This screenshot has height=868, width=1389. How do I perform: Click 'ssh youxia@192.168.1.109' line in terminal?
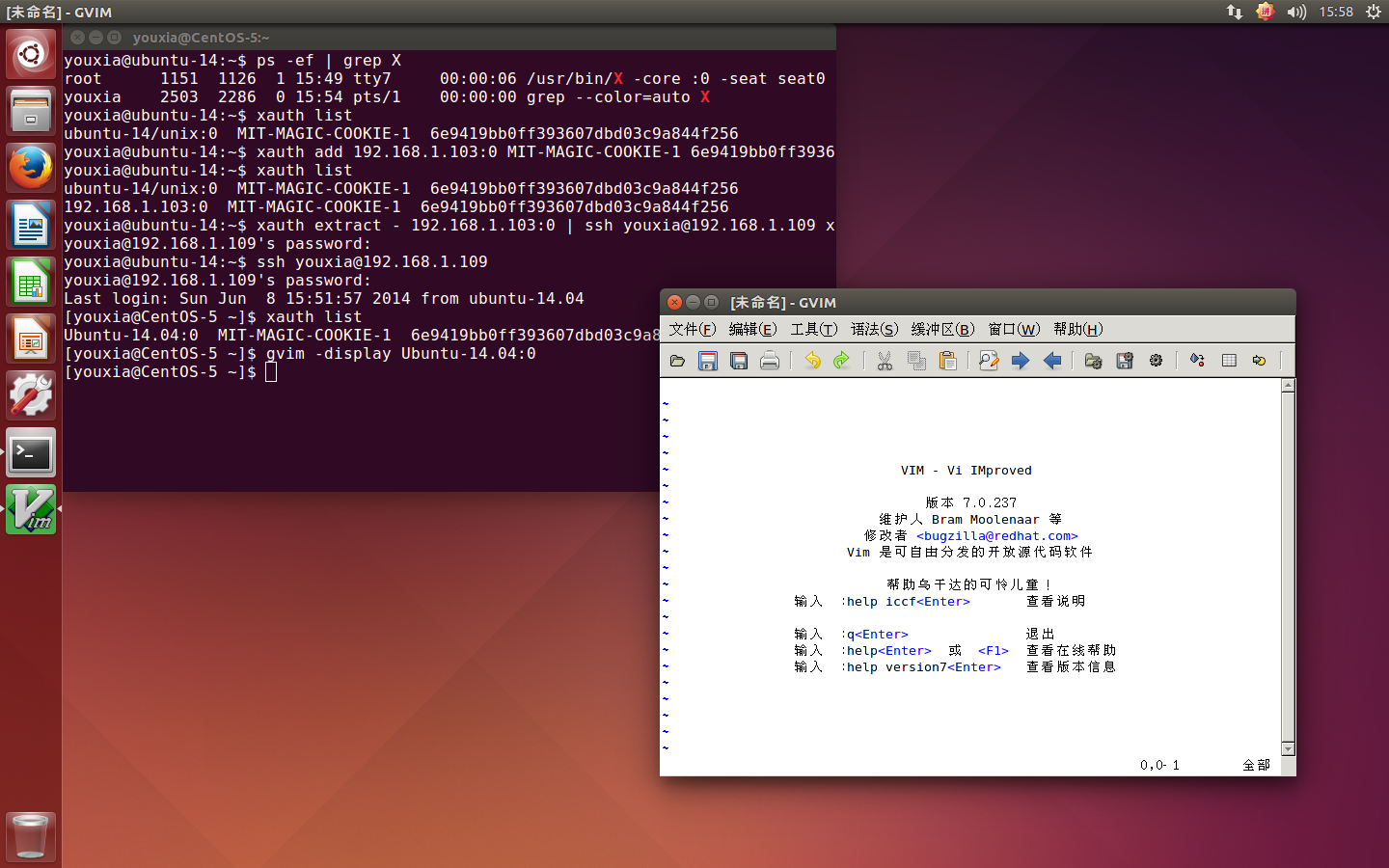point(372,262)
